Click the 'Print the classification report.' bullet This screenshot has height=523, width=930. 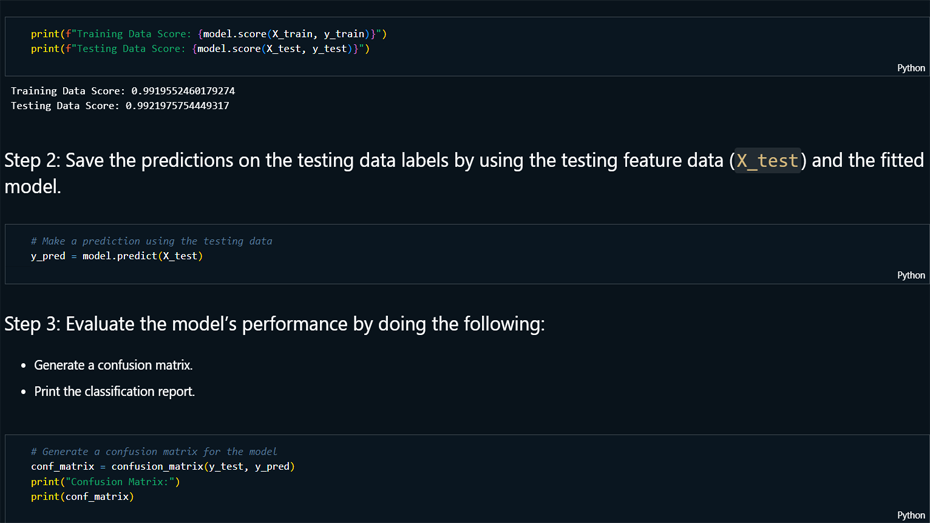[x=114, y=391]
